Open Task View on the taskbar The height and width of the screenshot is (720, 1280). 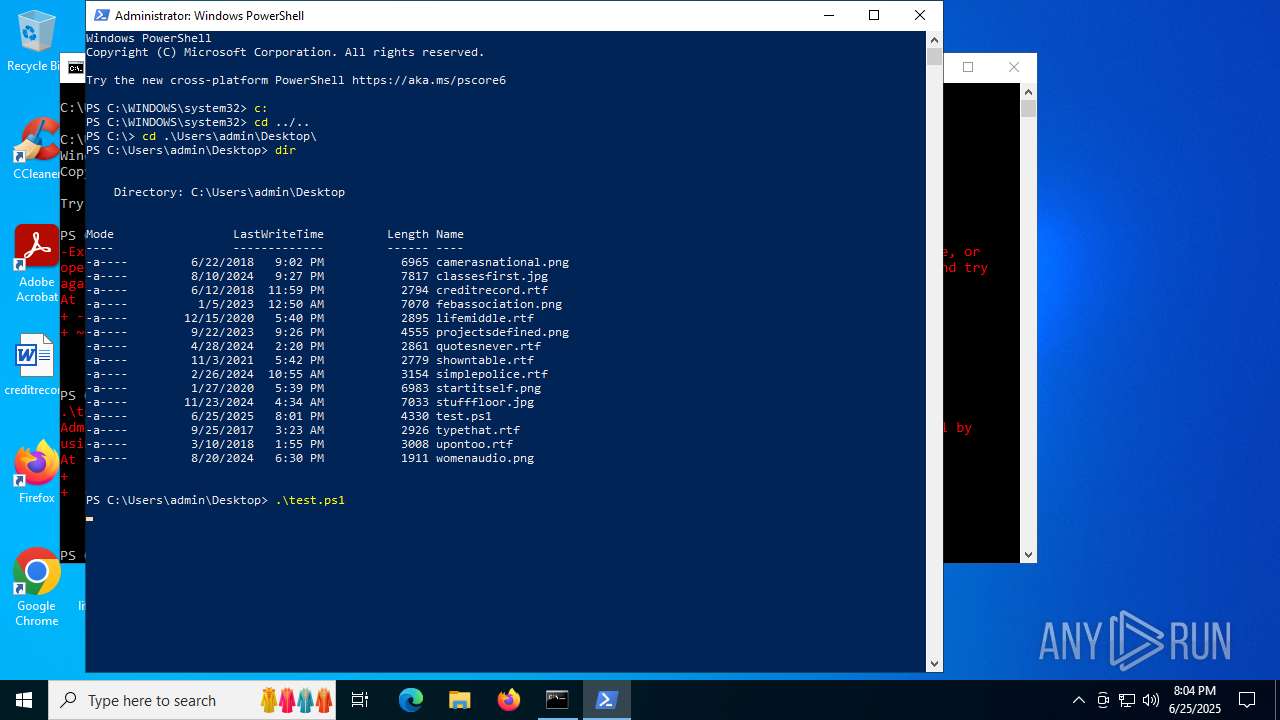tap(360, 700)
